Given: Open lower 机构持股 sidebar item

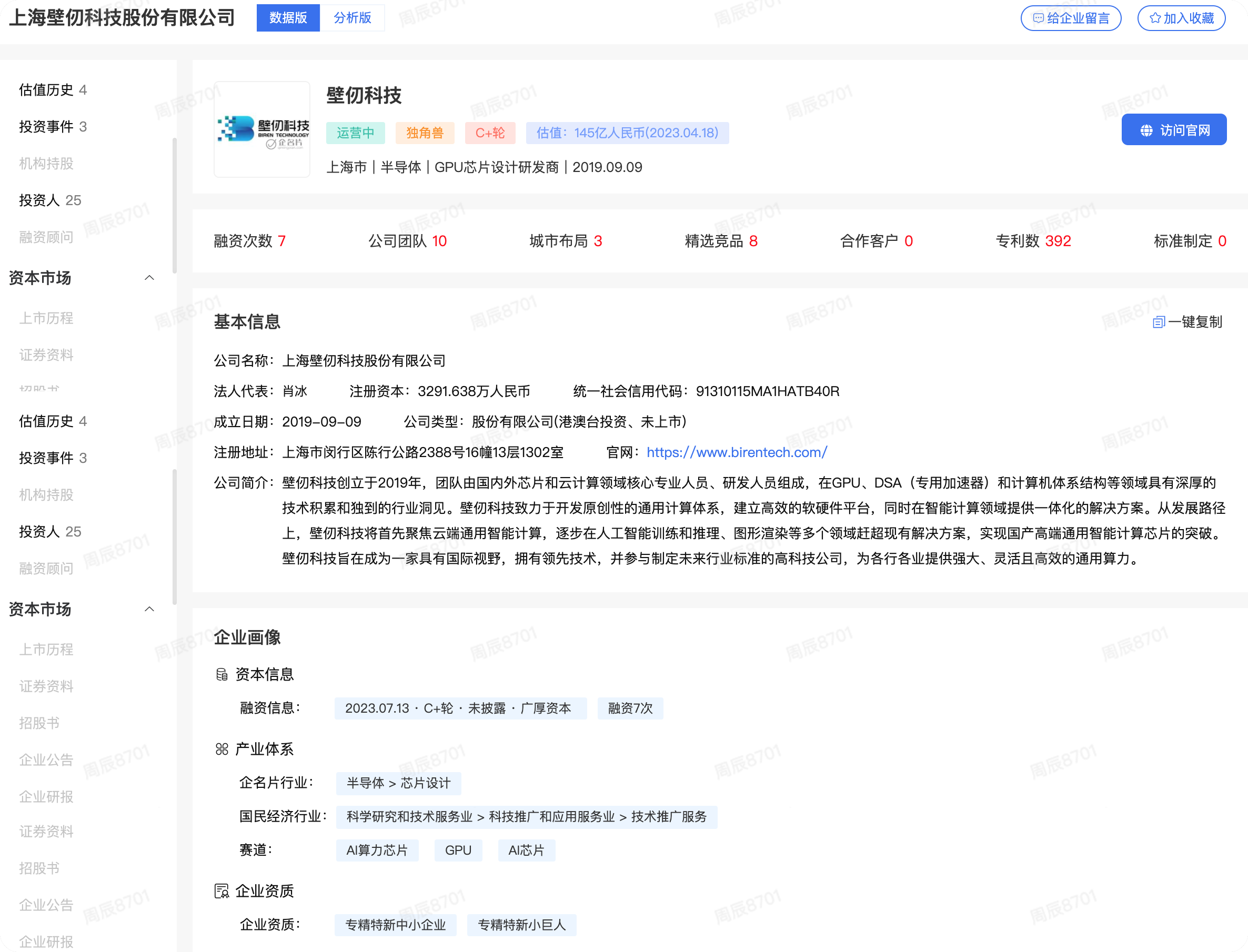Looking at the screenshot, I should click(46, 495).
